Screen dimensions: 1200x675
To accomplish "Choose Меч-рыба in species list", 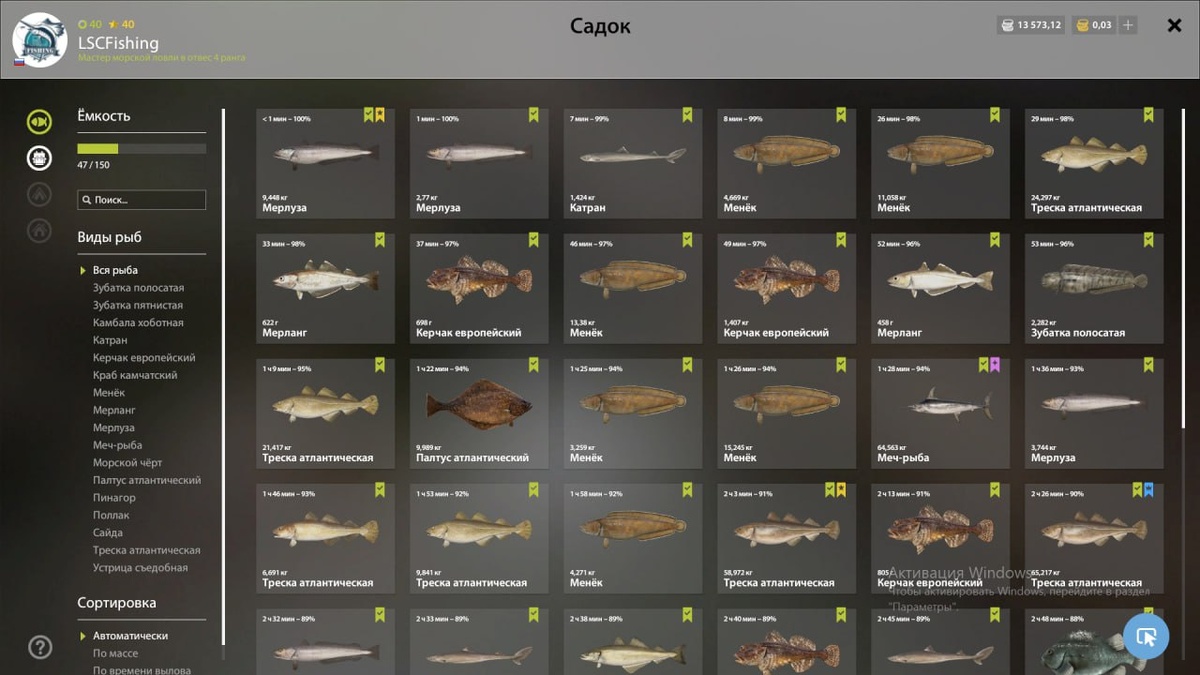I will tap(117, 445).
